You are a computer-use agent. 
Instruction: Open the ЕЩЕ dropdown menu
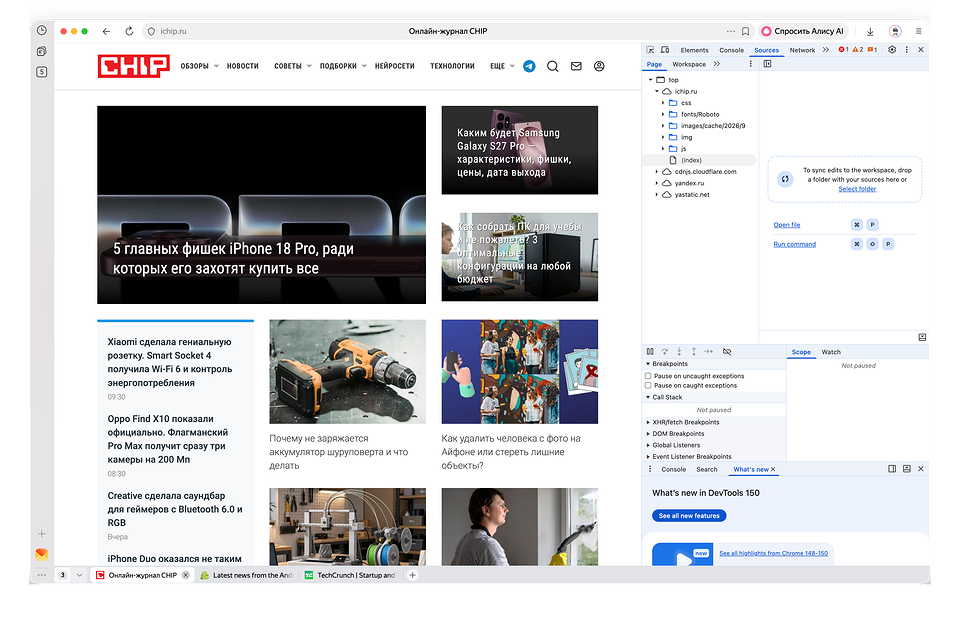pyautogui.click(x=502, y=66)
